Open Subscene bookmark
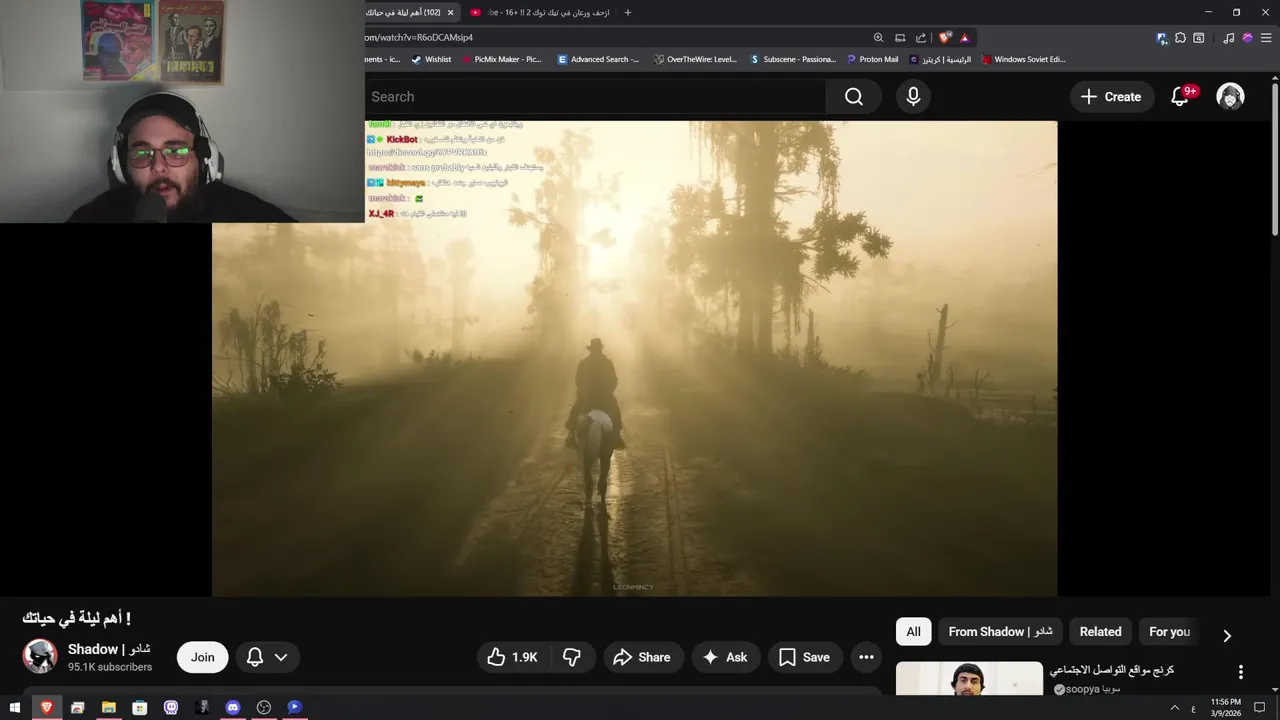 tap(793, 59)
